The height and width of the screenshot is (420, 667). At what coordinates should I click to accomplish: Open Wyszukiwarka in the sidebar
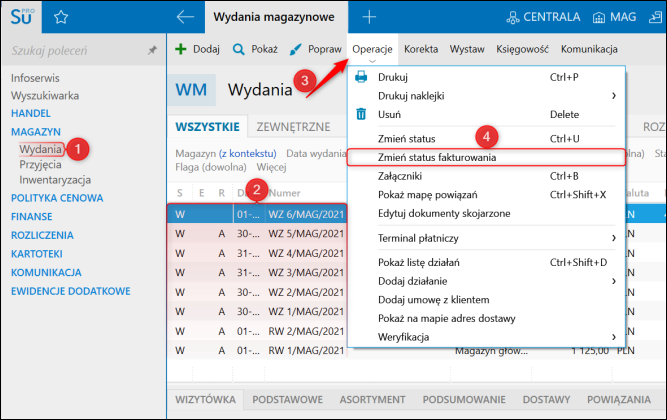click(45, 96)
